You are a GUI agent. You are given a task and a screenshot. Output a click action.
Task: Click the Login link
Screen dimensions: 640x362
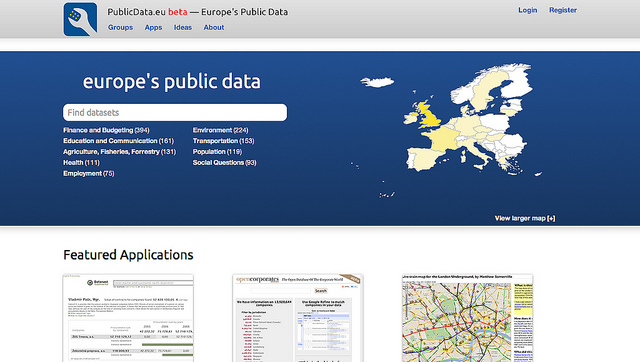coord(527,10)
